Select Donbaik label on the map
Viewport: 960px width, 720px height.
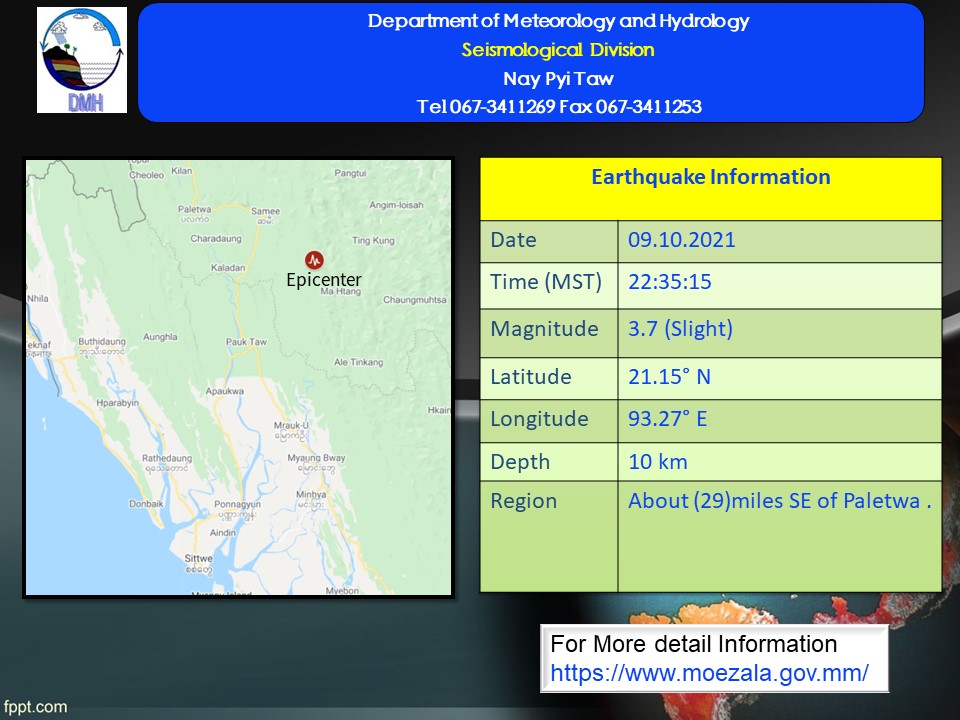pyautogui.click(x=146, y=504)
